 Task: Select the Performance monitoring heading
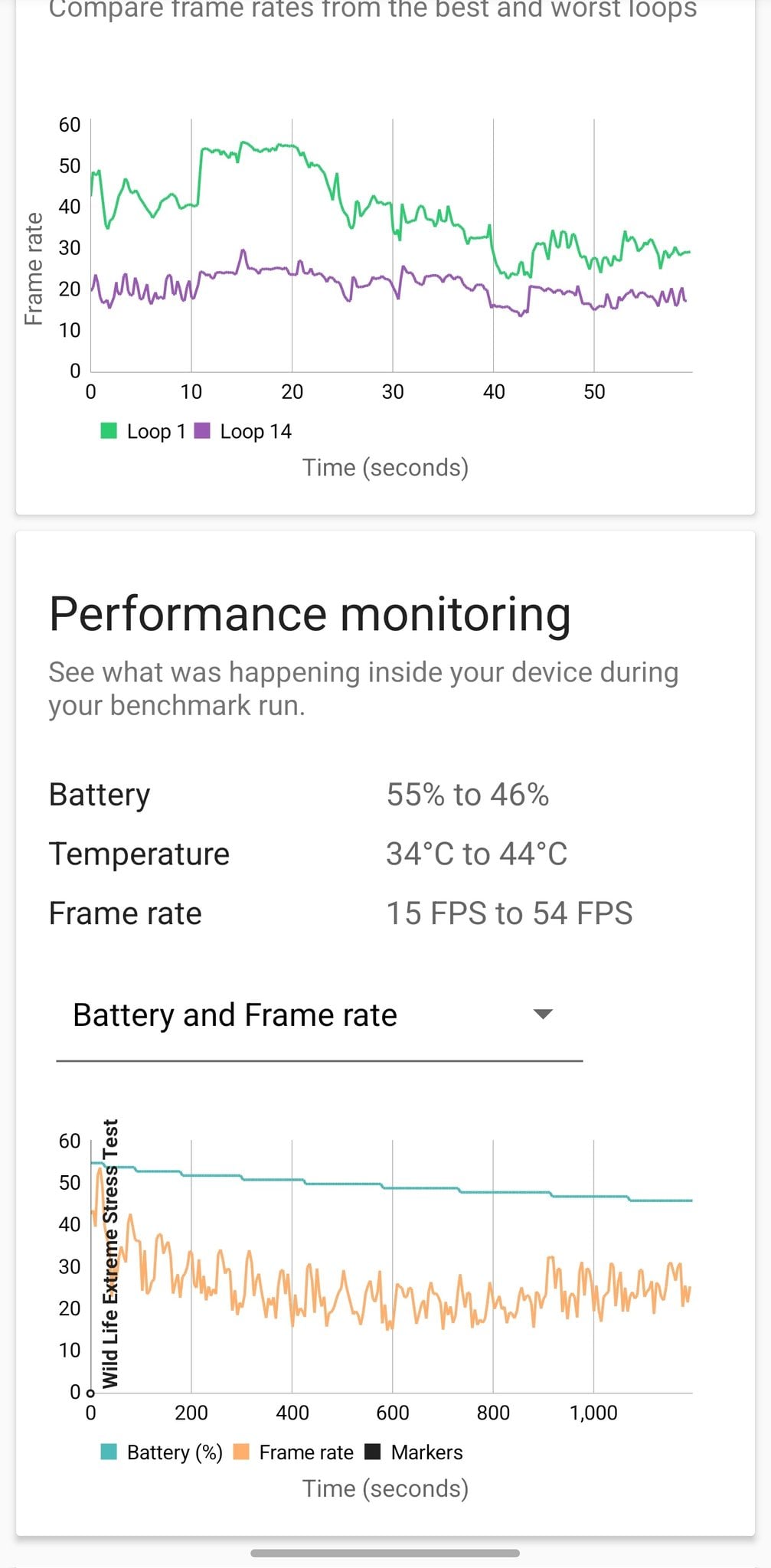point(309,612)
